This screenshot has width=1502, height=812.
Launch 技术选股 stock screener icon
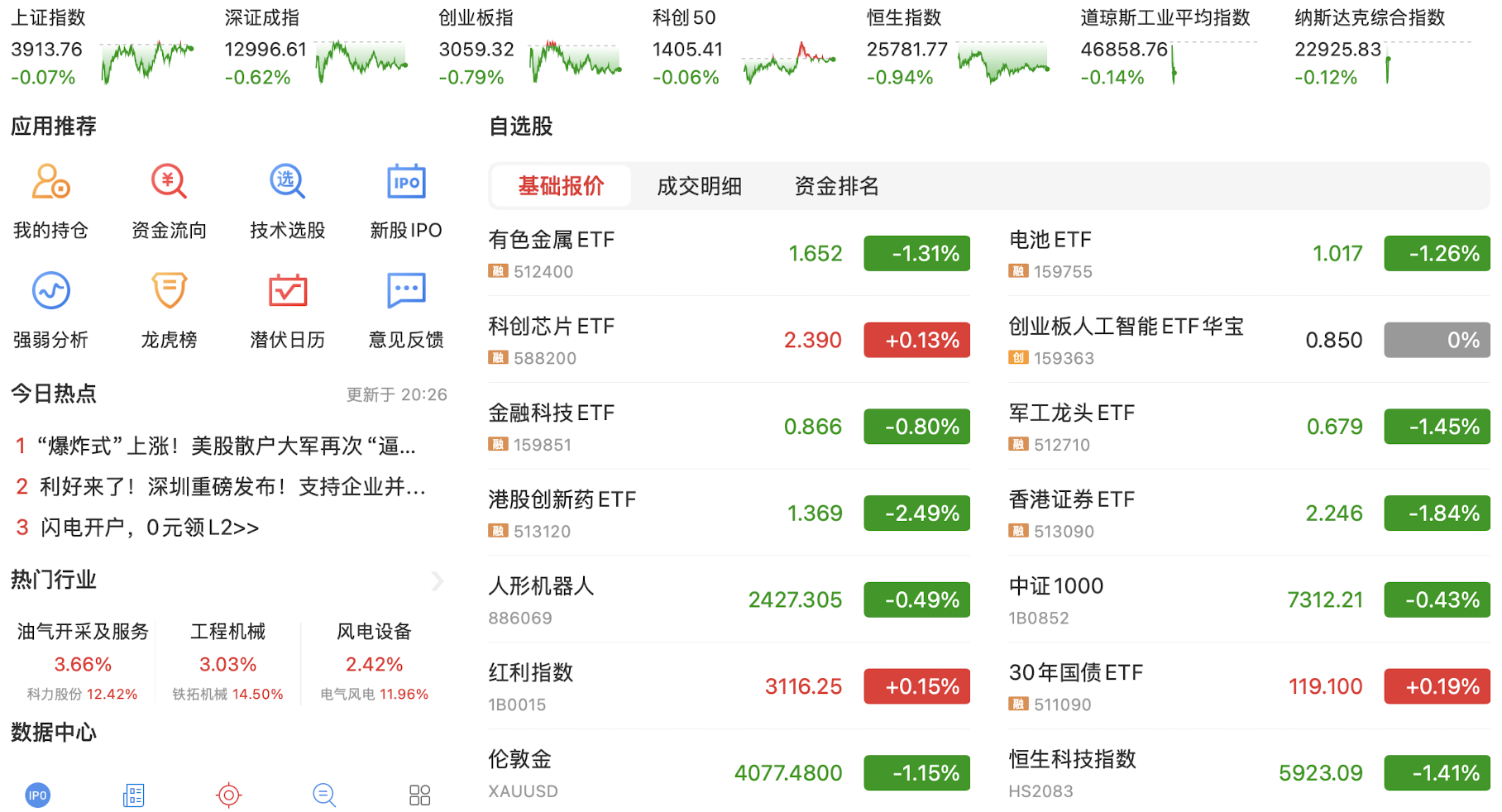click(x=287, y=182)
